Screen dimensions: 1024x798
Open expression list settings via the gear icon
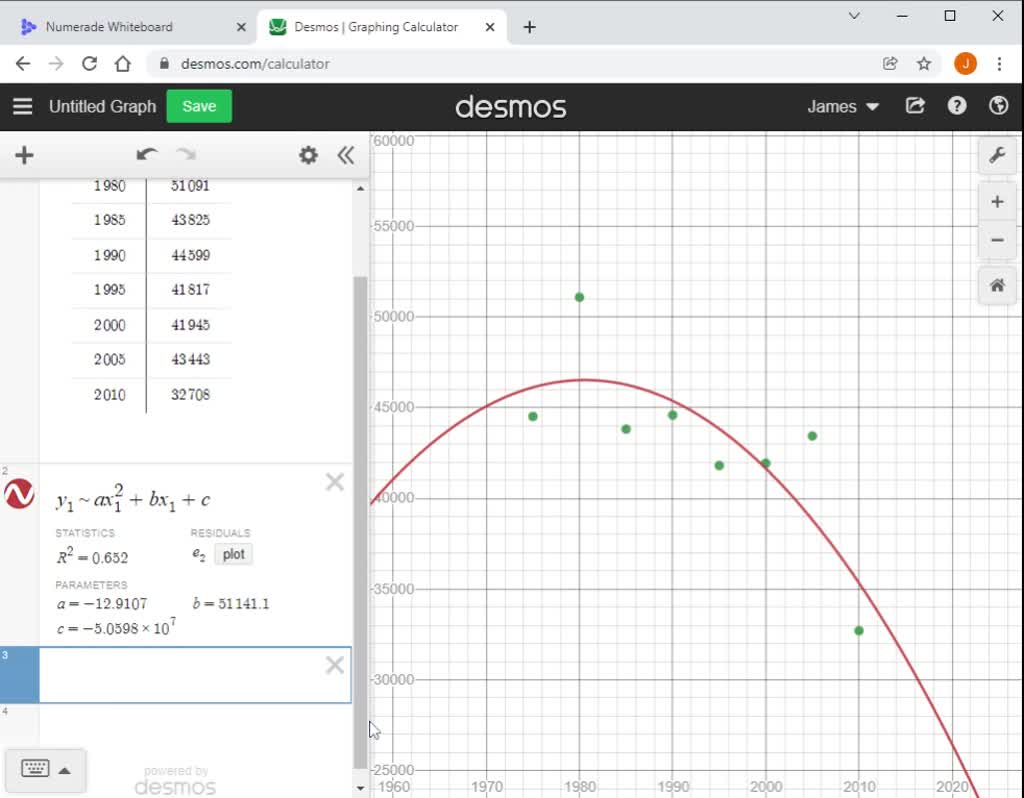pyautogui.click(x=308, y=155)
